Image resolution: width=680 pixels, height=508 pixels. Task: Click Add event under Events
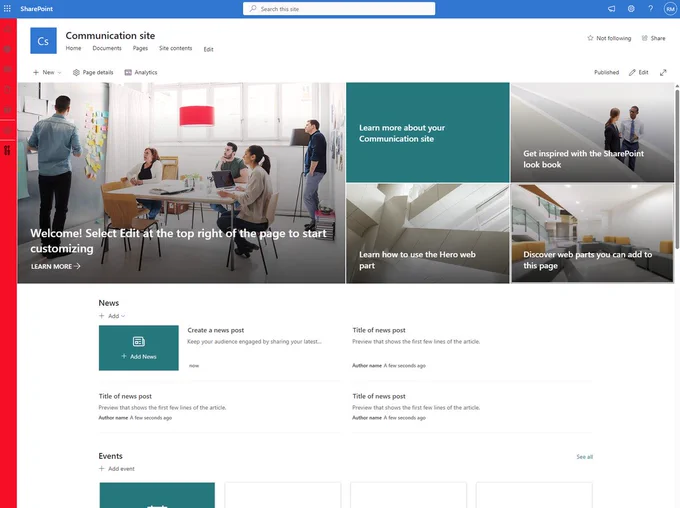pyautogui.click(x=117, y=469)
